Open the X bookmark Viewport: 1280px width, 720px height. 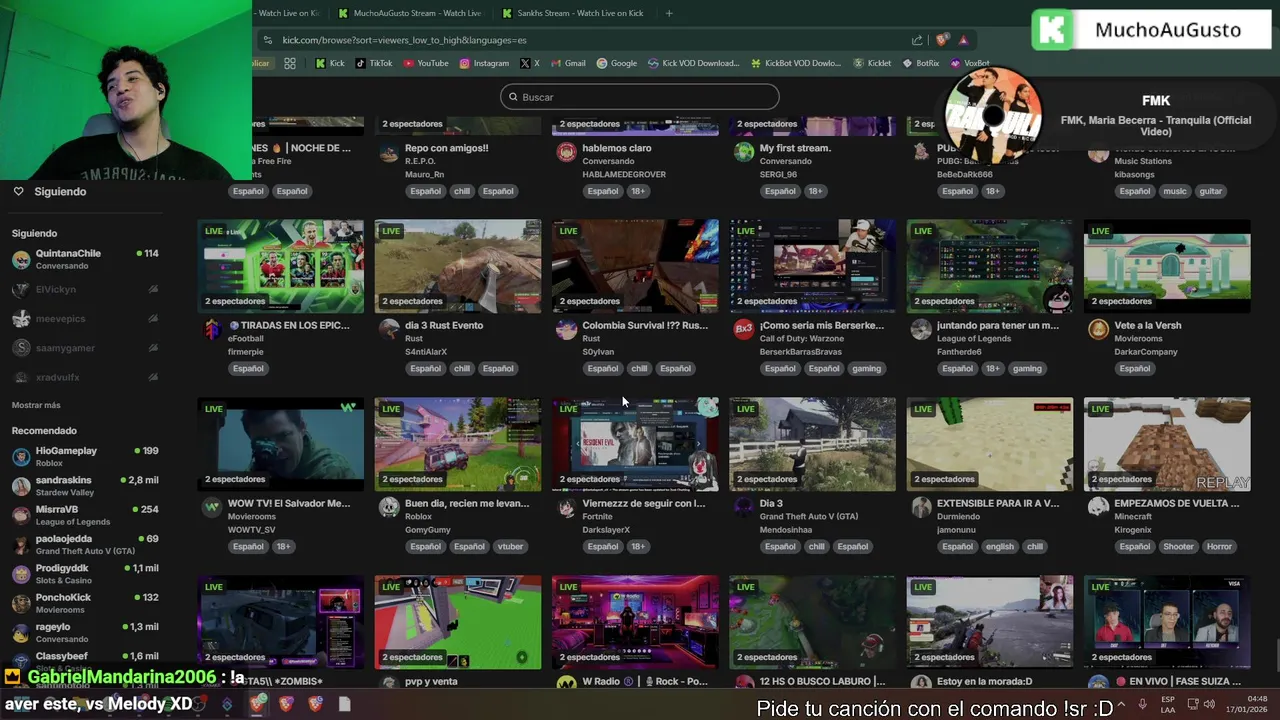530,63
